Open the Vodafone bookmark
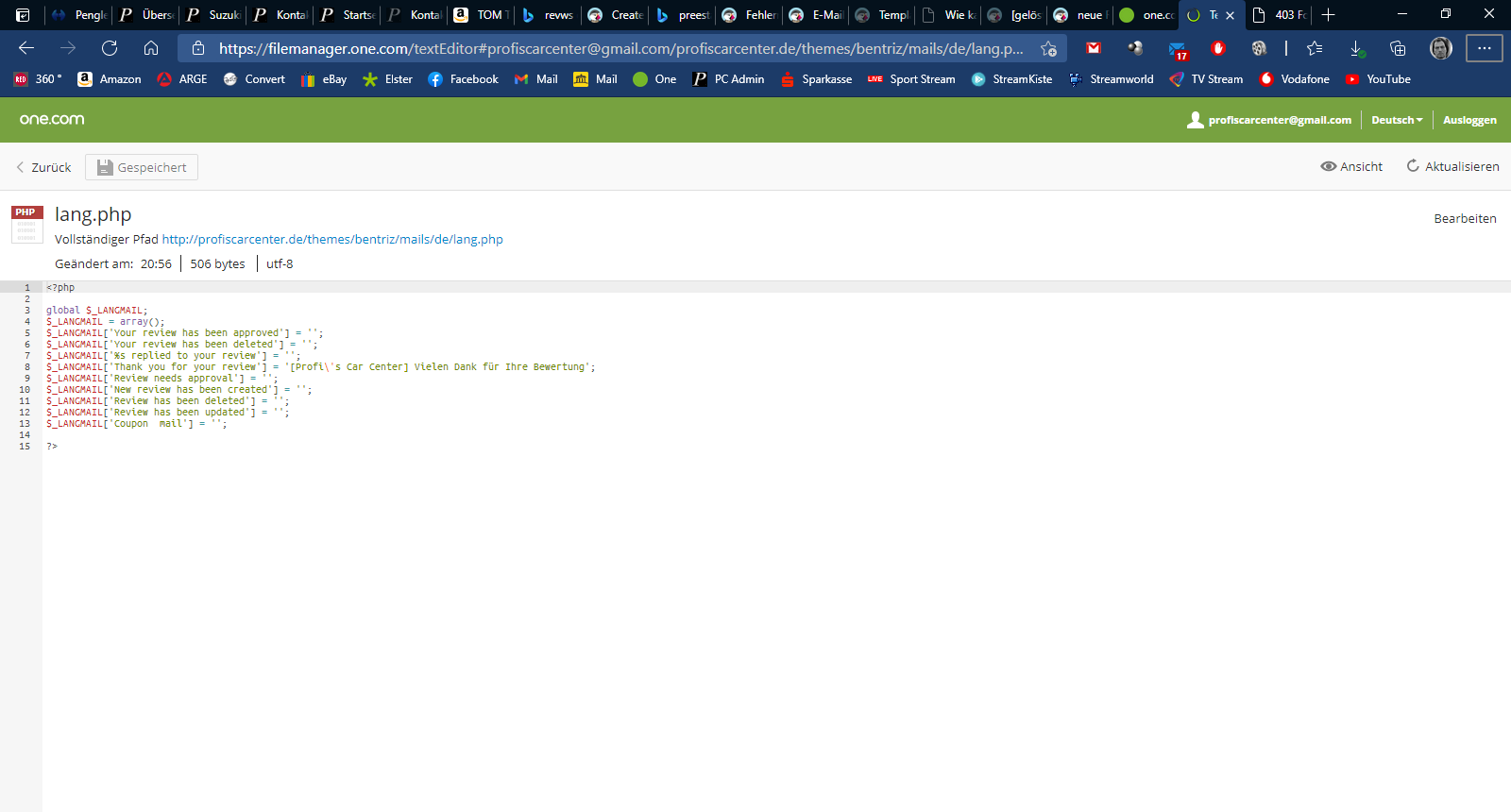 pos(1295,79)
